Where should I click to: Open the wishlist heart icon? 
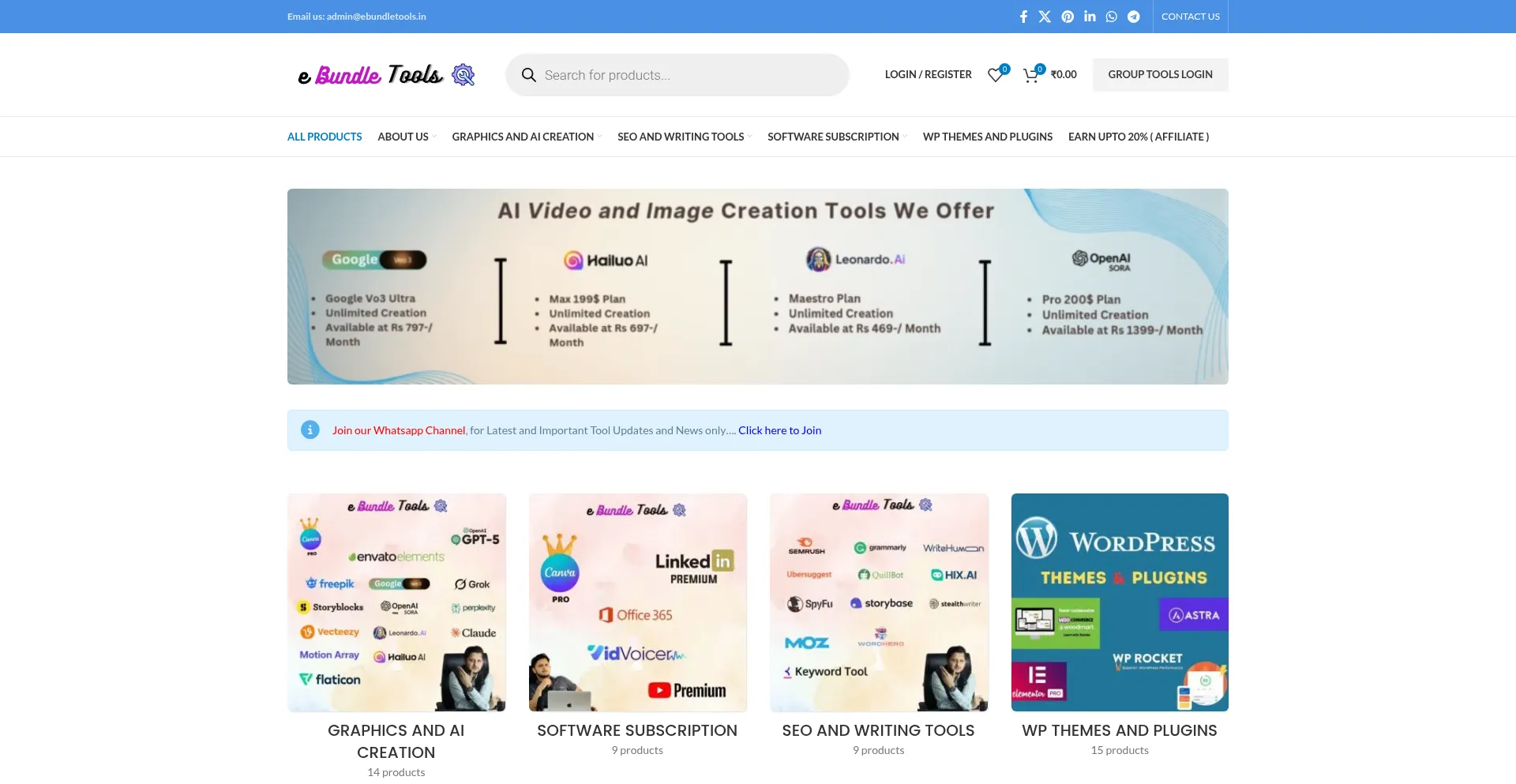[996, 75]
